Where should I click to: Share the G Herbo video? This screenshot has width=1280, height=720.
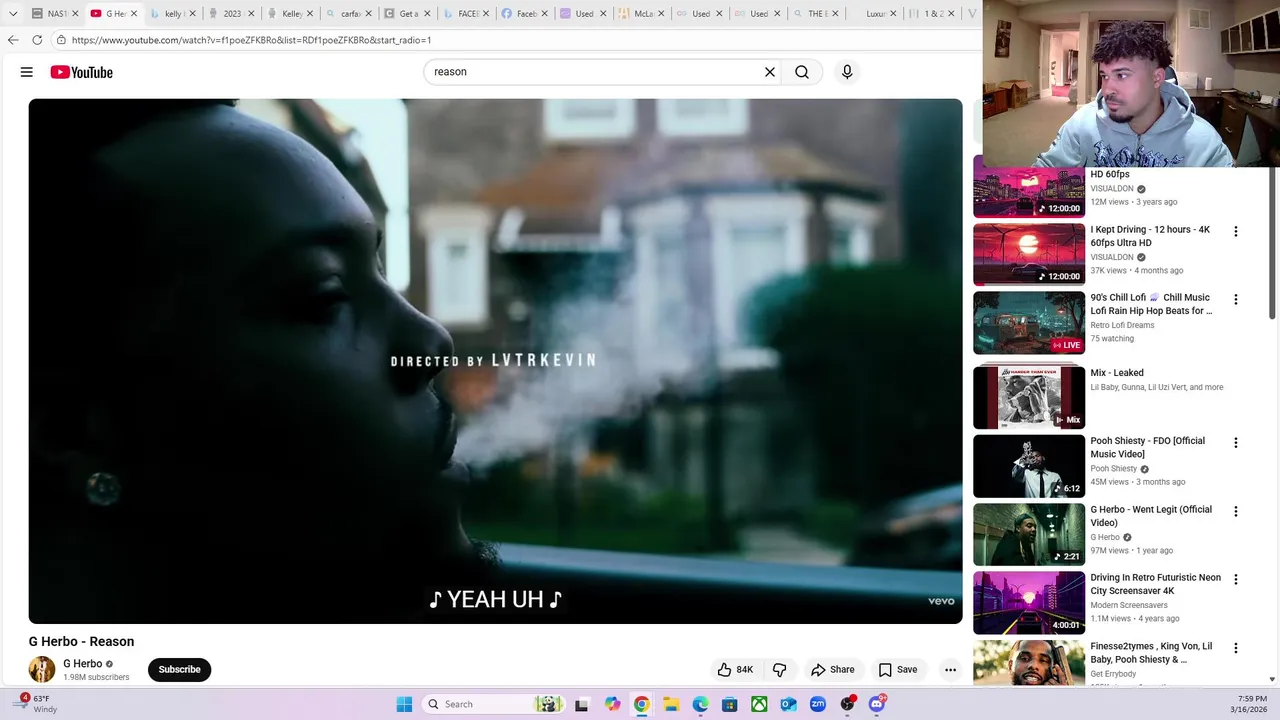[x=833, y=670]
